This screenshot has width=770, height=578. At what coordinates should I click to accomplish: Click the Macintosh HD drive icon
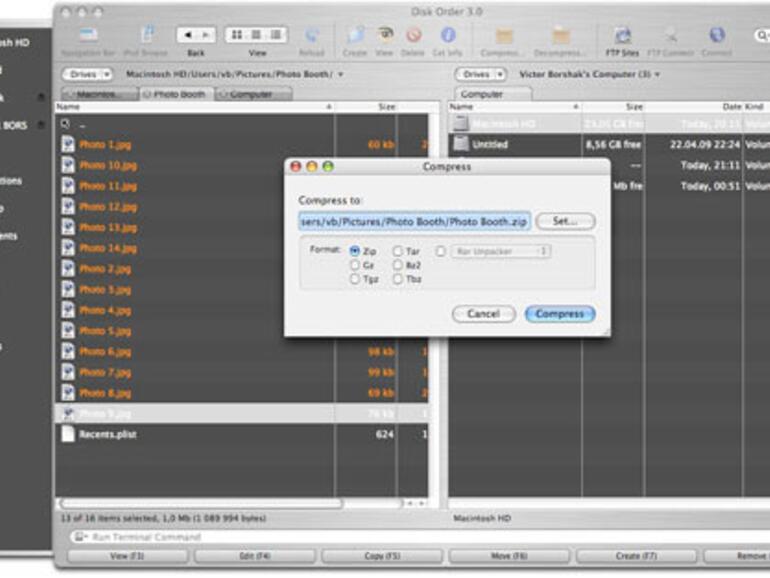click(461, 123)
